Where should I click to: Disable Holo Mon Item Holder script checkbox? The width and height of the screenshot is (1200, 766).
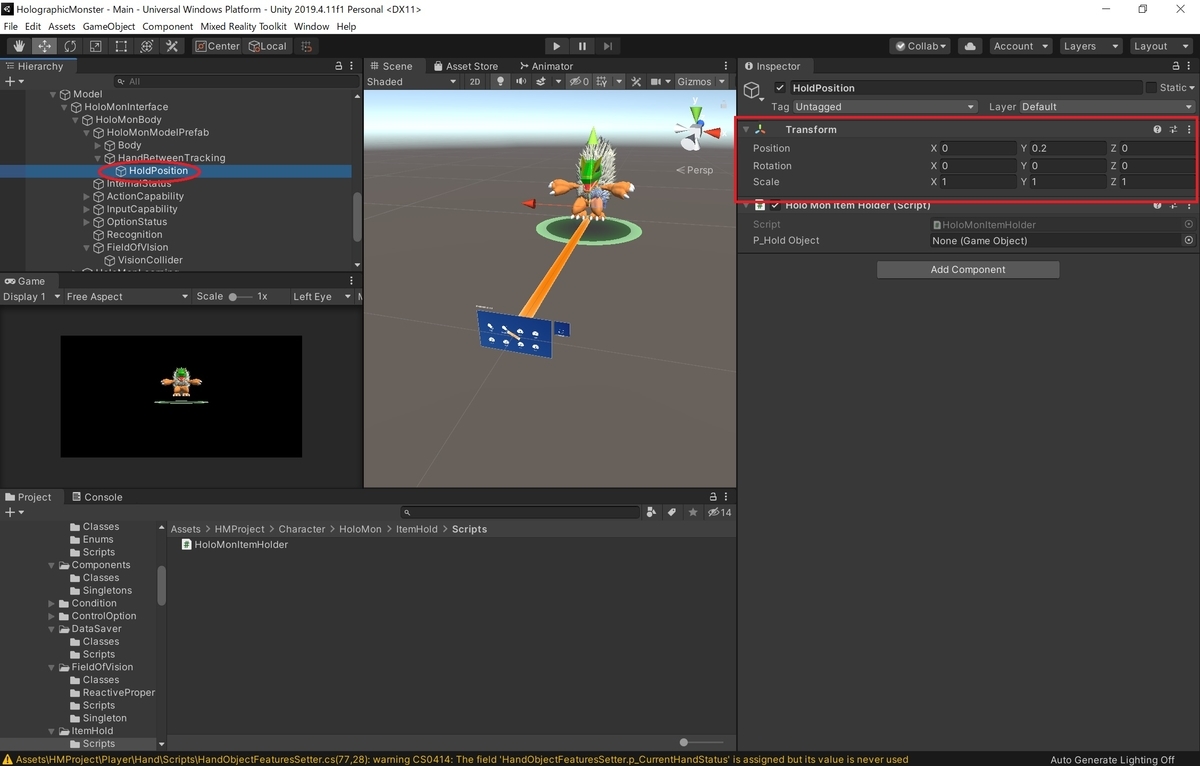(775, 205)
